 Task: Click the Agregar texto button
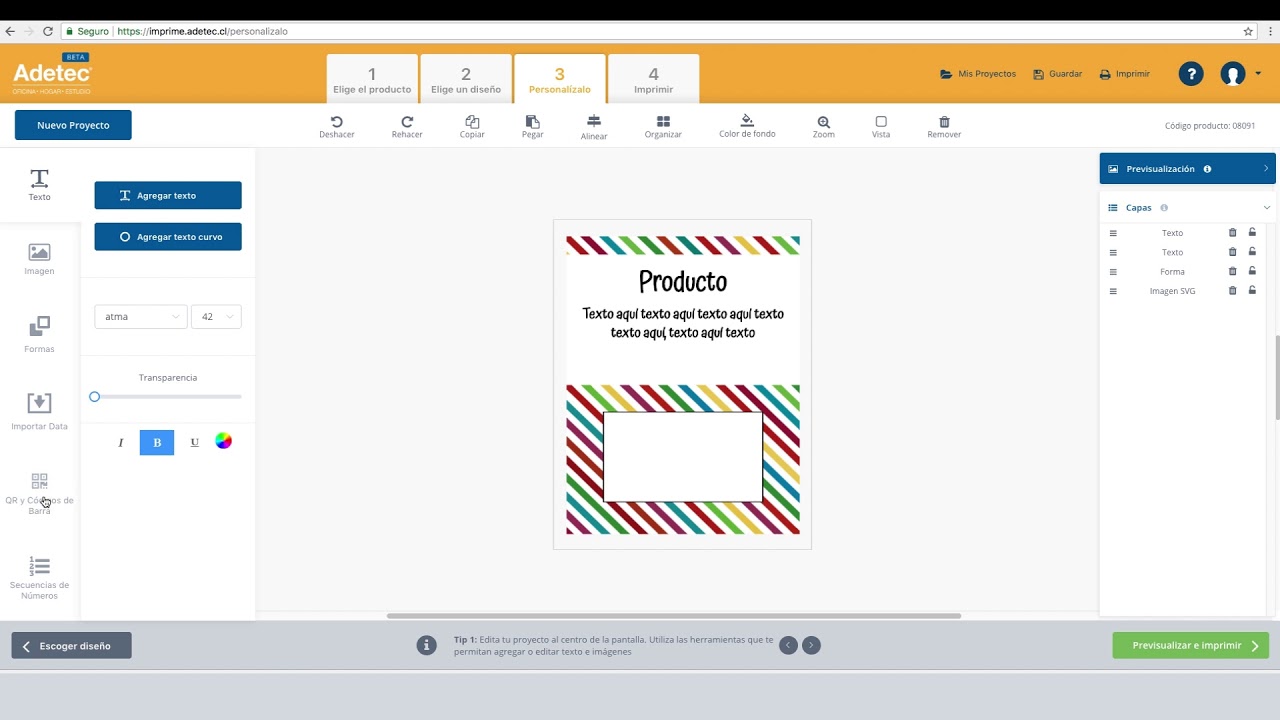tap(168, 195)
